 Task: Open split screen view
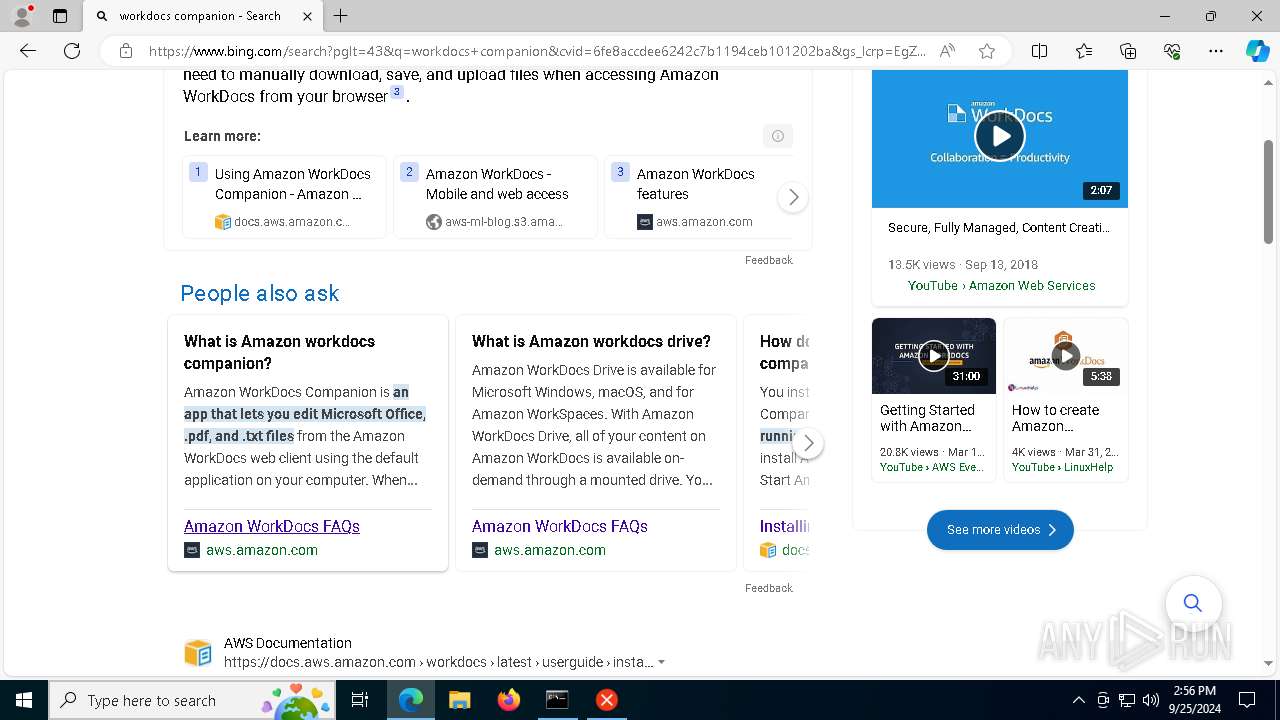point(1039,51)
